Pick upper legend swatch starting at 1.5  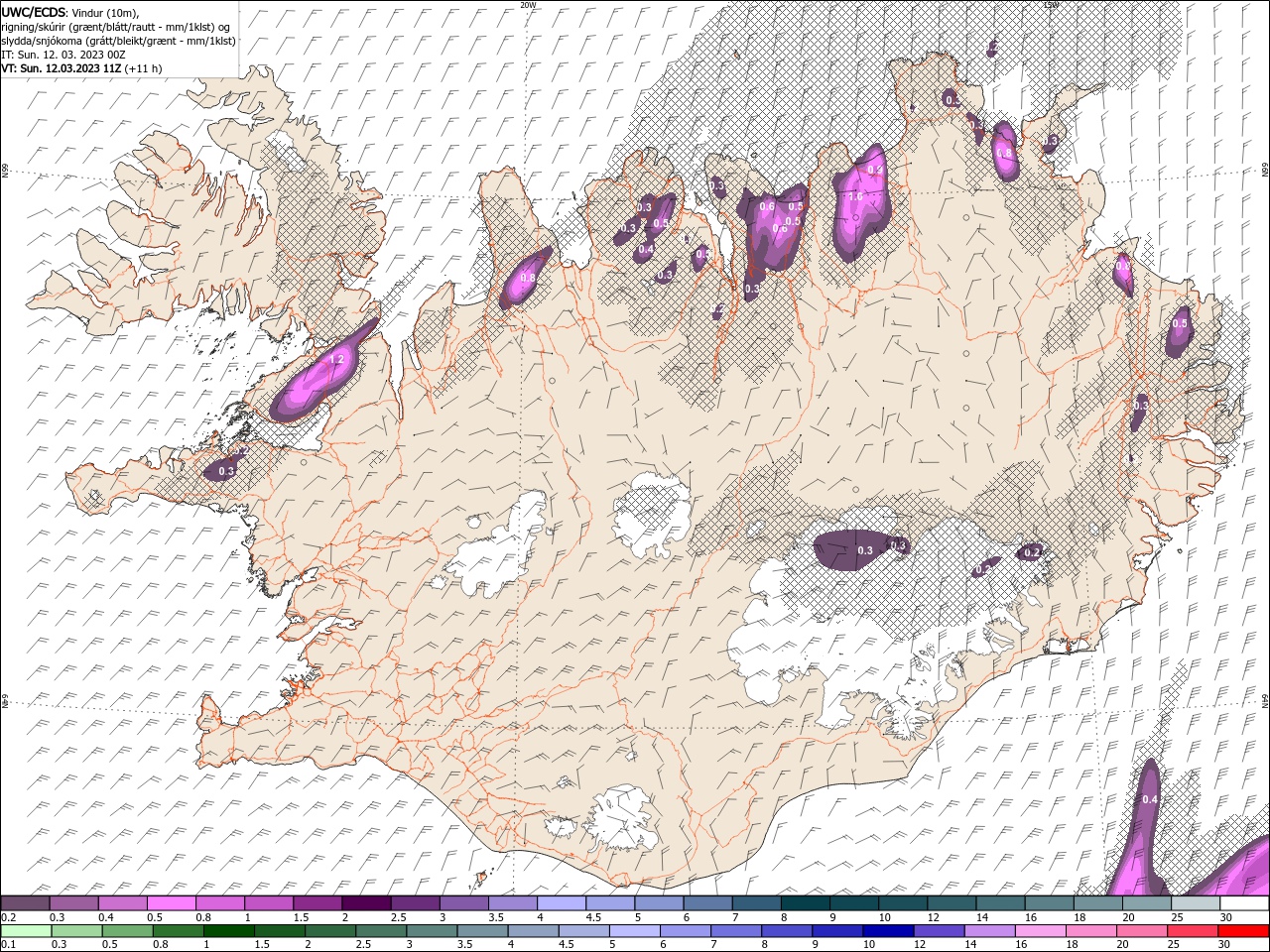pos(318,903)
